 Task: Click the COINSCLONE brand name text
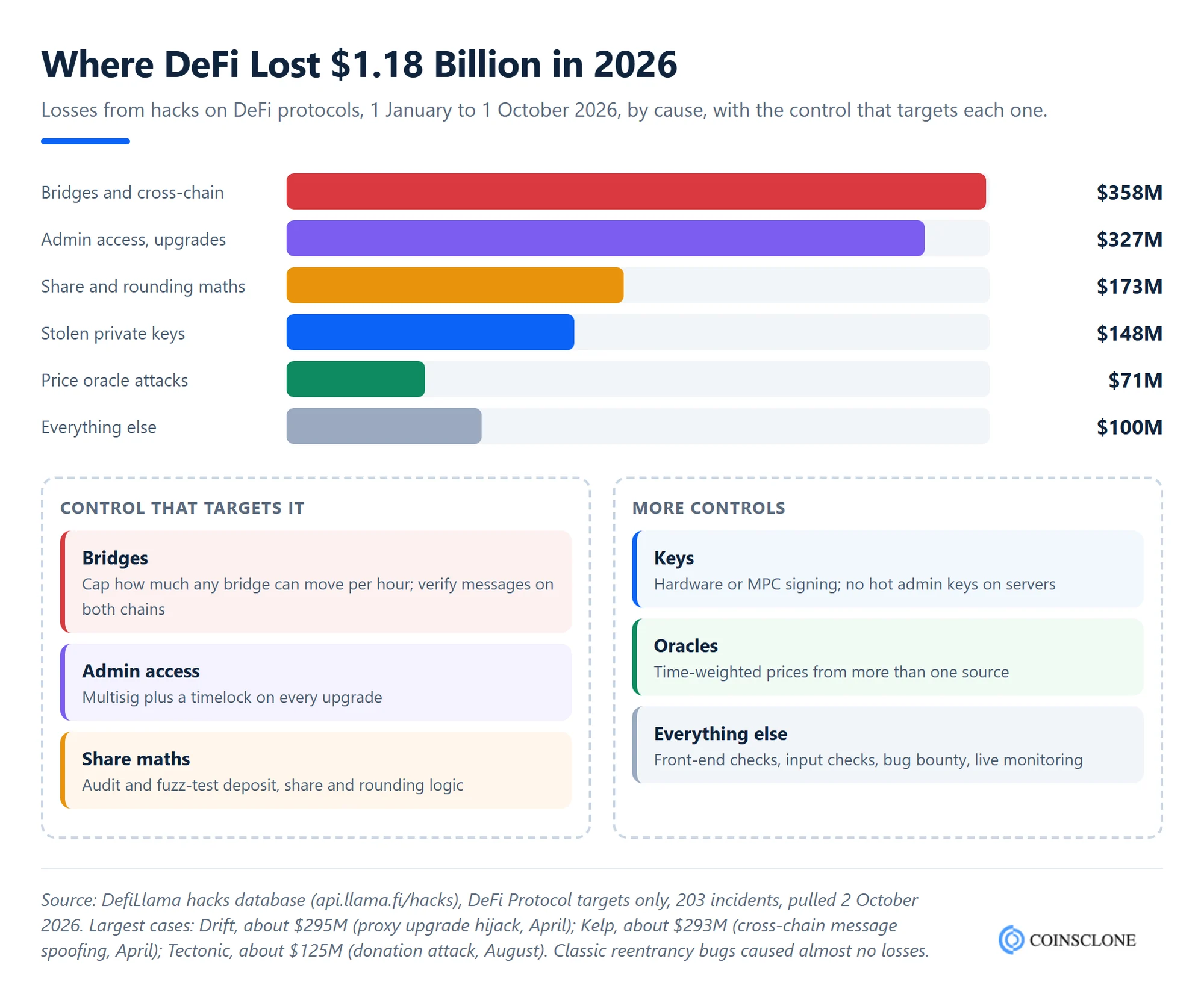coord(1082,940)
